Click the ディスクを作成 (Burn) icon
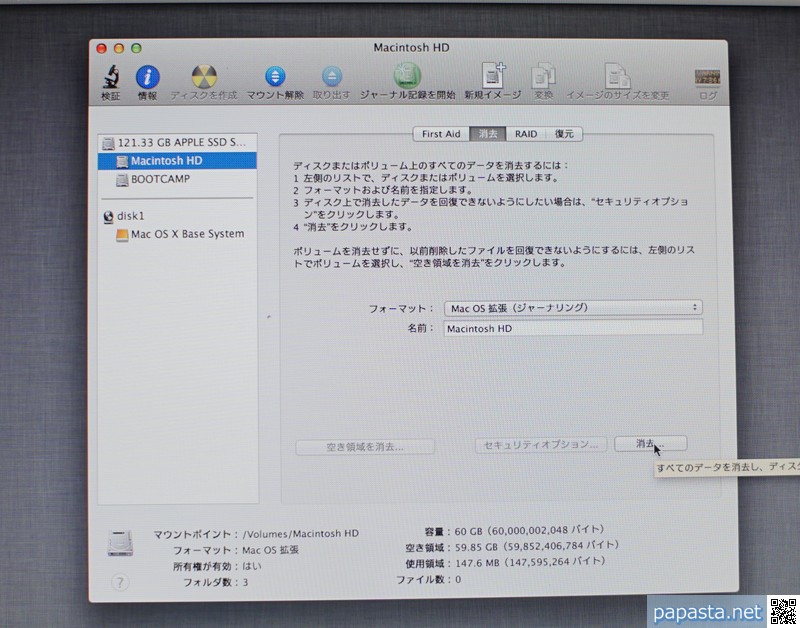 click(203, 78)
